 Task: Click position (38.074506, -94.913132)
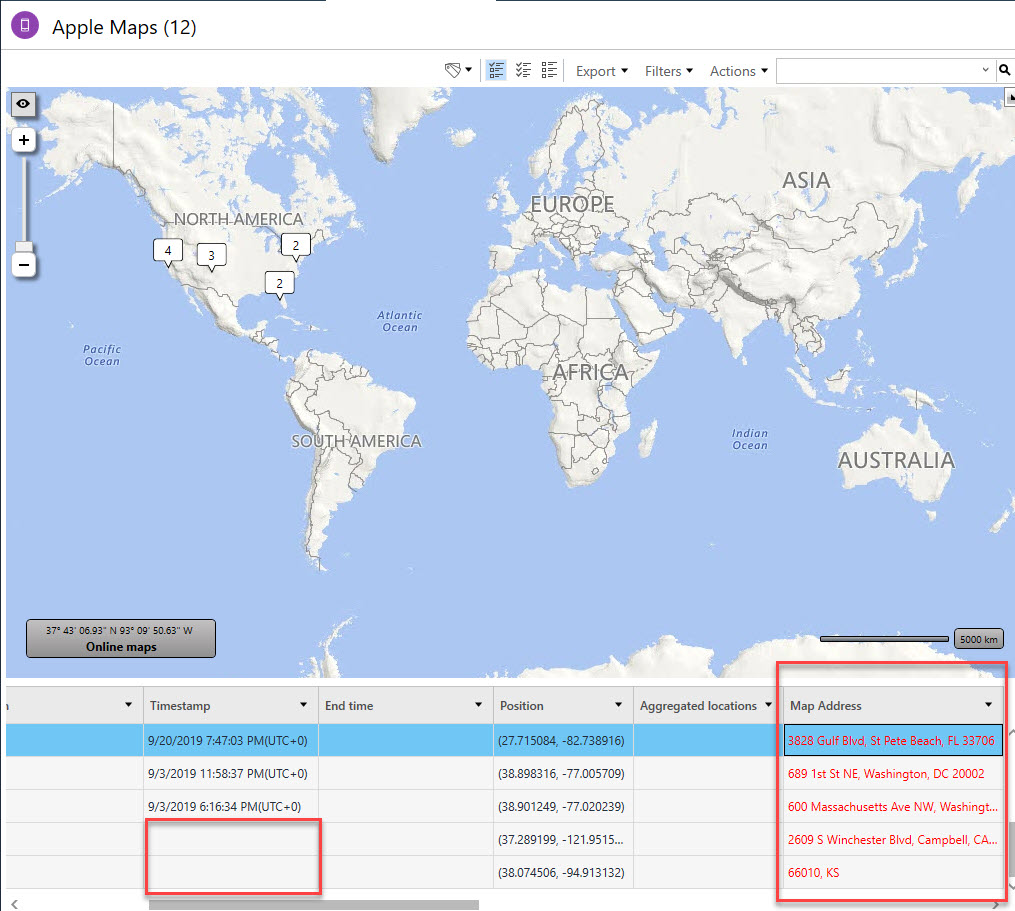(561, 873)
